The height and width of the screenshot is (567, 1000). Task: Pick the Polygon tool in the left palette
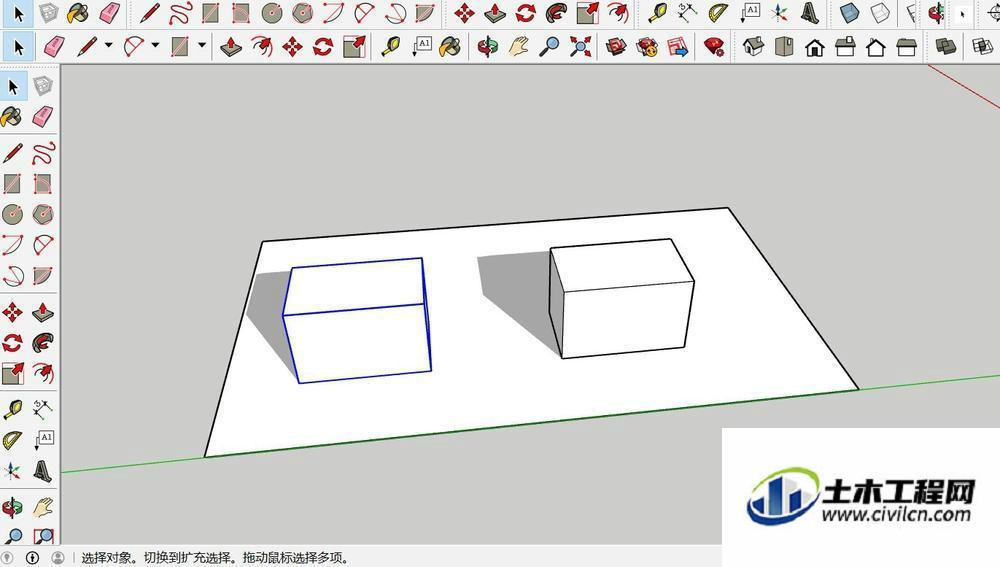click(43, 214)
